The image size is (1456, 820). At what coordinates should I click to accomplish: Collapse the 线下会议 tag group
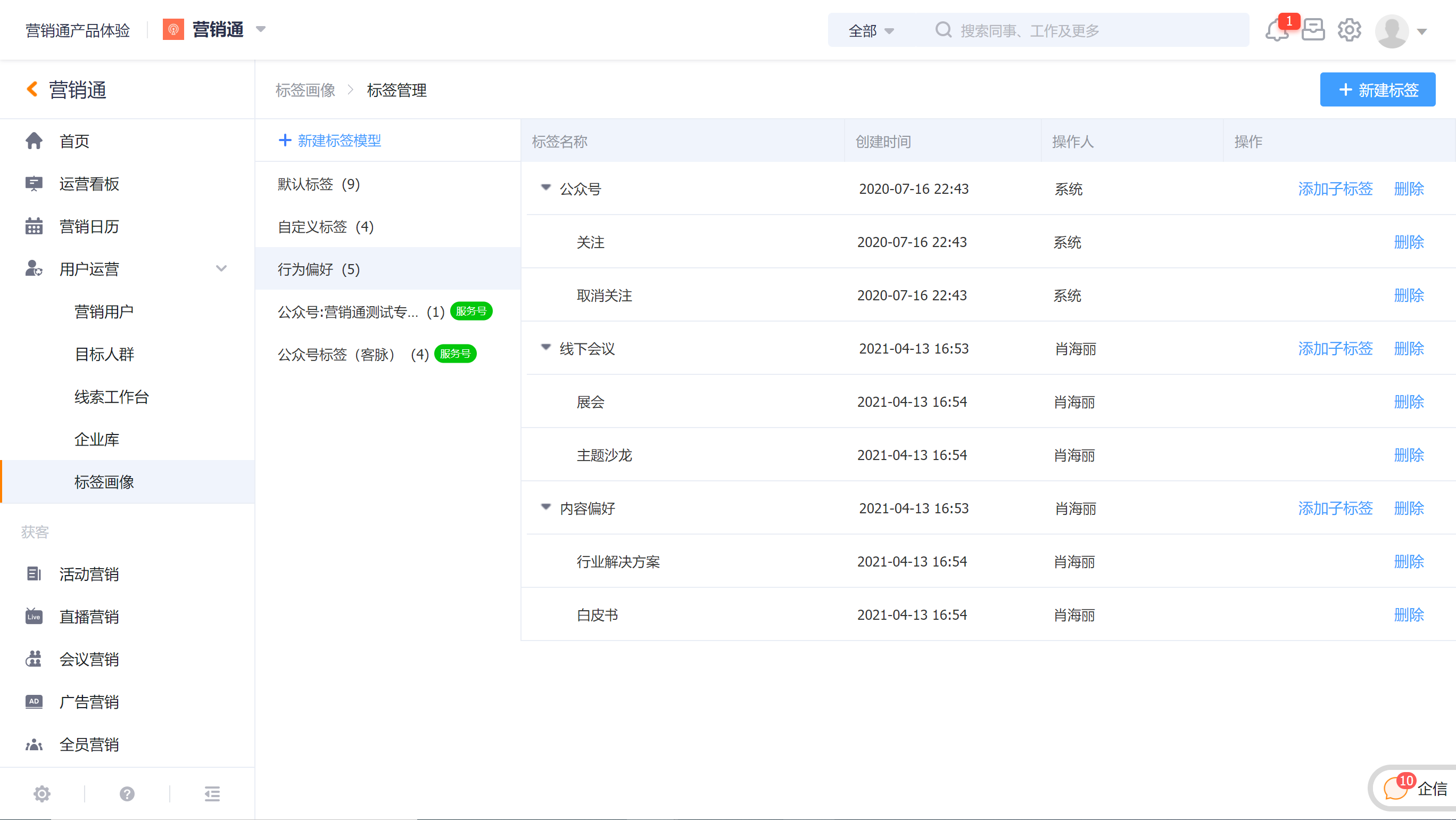(x=545, y=348)
